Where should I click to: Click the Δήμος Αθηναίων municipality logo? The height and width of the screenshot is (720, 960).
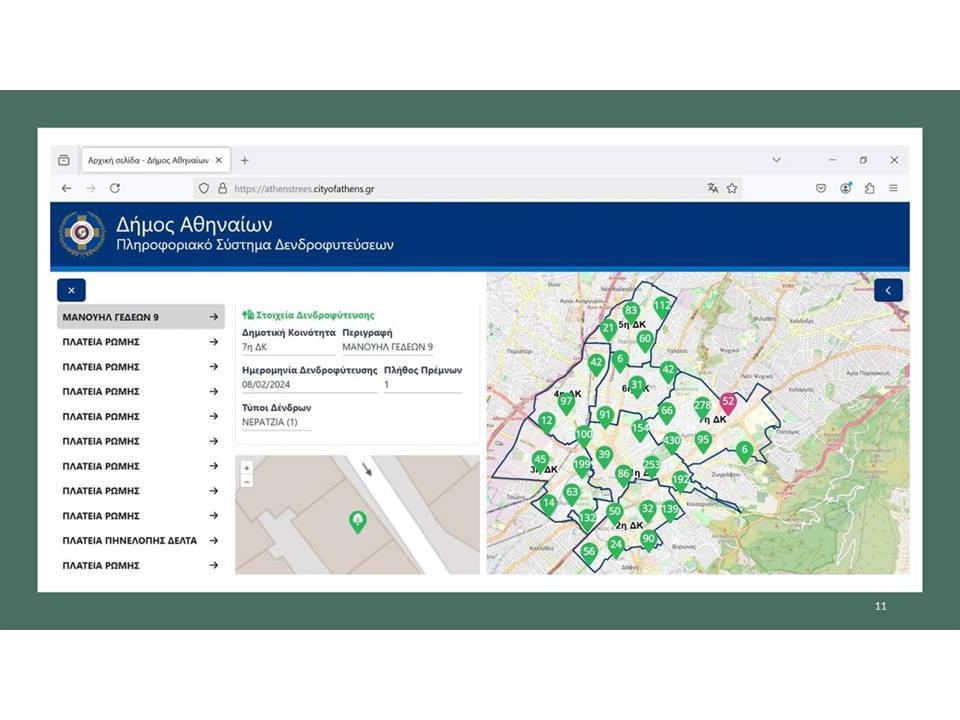coord(81,233)
